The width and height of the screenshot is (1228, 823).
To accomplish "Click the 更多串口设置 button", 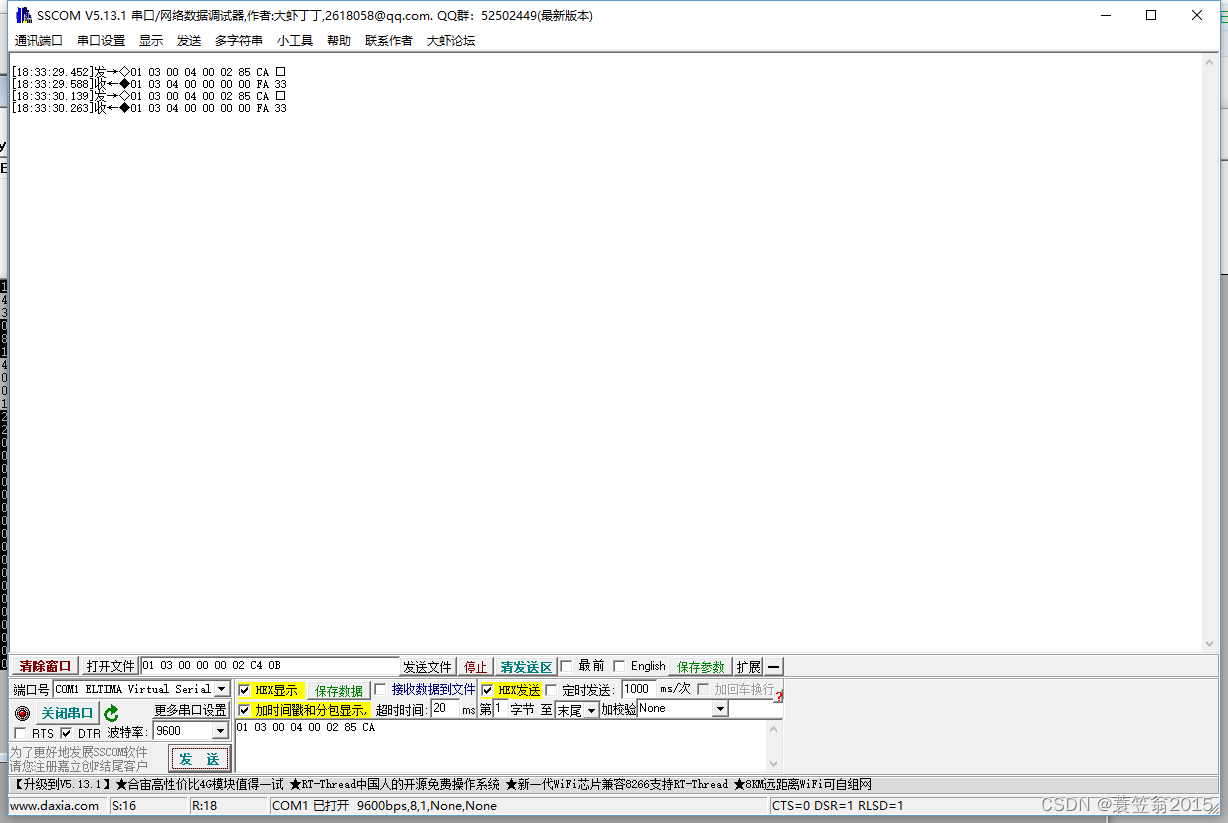I will [190, 710].
